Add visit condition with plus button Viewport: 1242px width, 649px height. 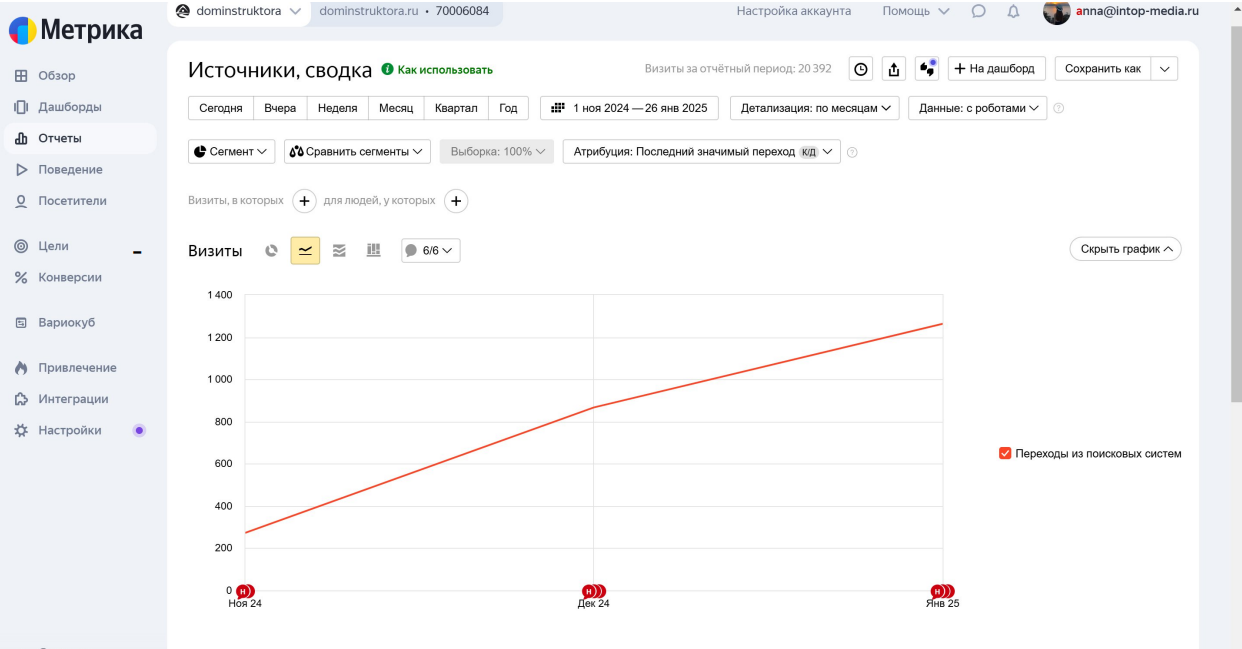point(304,201)
